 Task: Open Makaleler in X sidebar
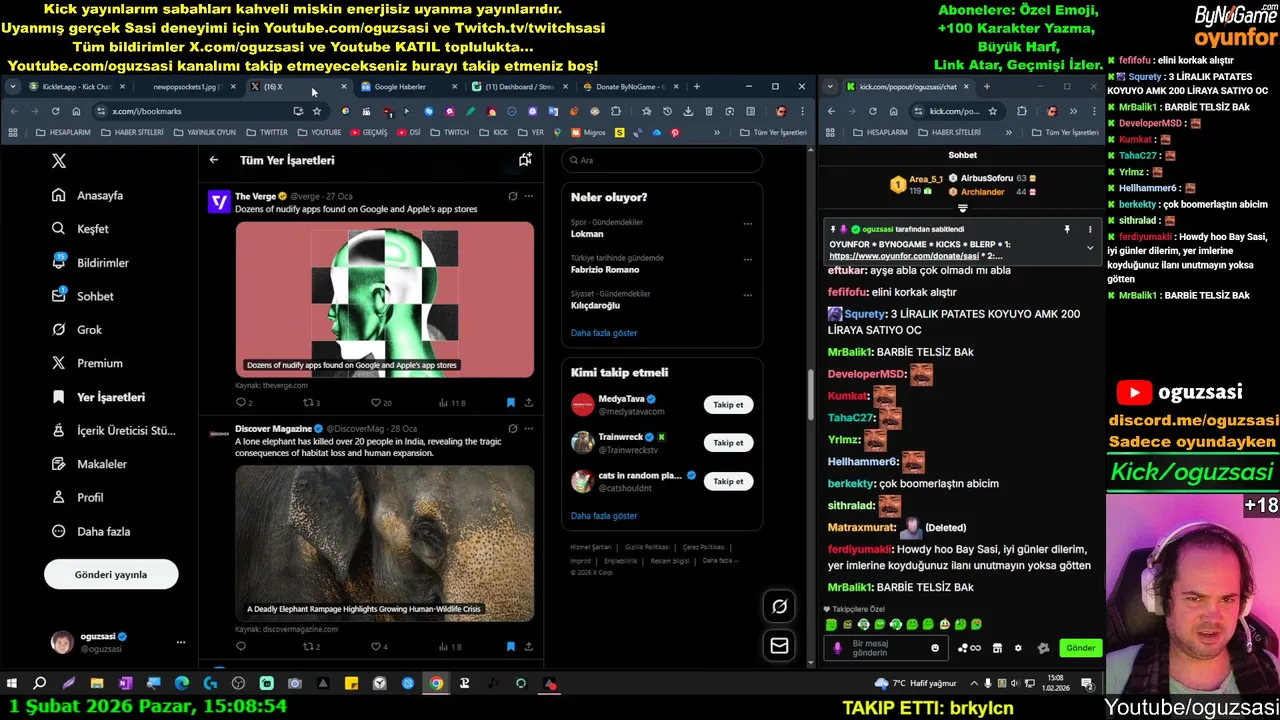click(x=89, y=464)
